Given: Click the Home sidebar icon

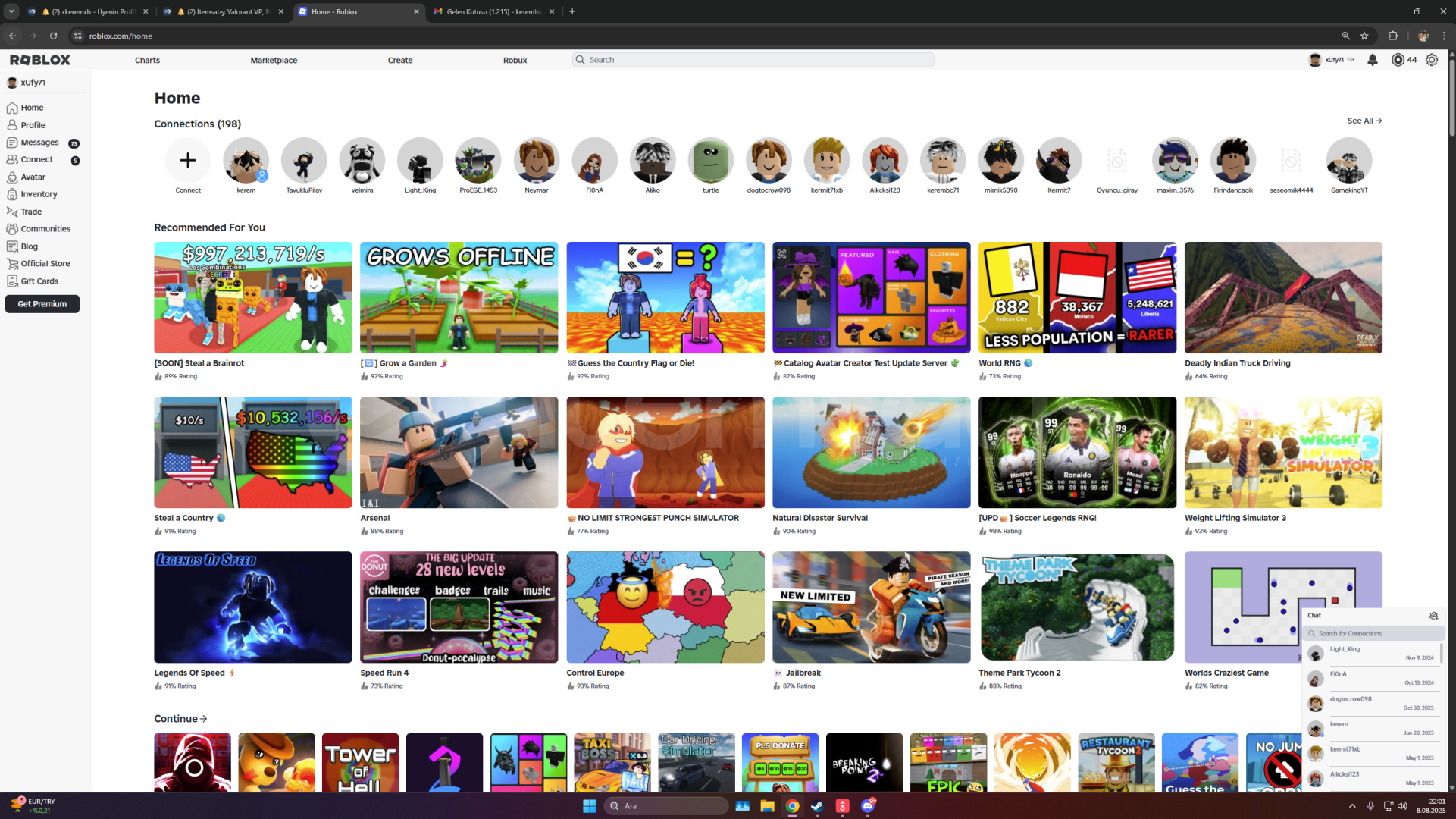Looking at the screenshot, I should click(12, 108).
